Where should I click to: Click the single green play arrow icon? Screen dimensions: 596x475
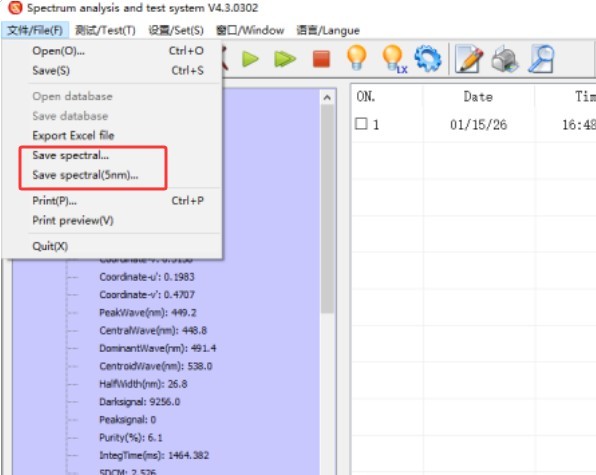[250, 59]
